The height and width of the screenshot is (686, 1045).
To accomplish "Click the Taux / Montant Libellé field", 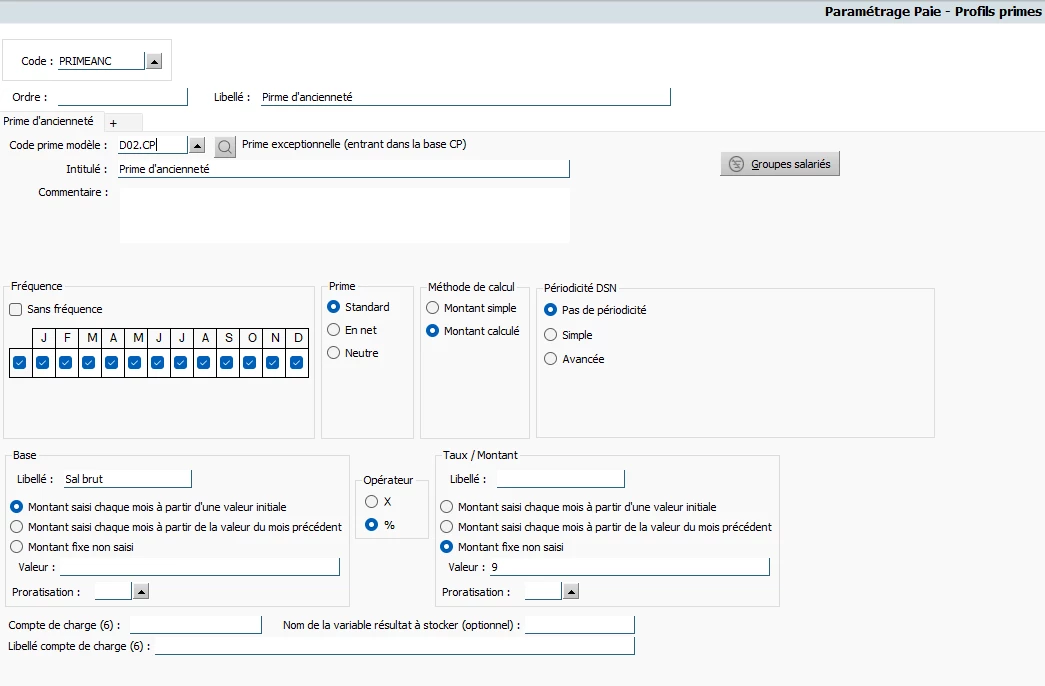I will point(560,479).
